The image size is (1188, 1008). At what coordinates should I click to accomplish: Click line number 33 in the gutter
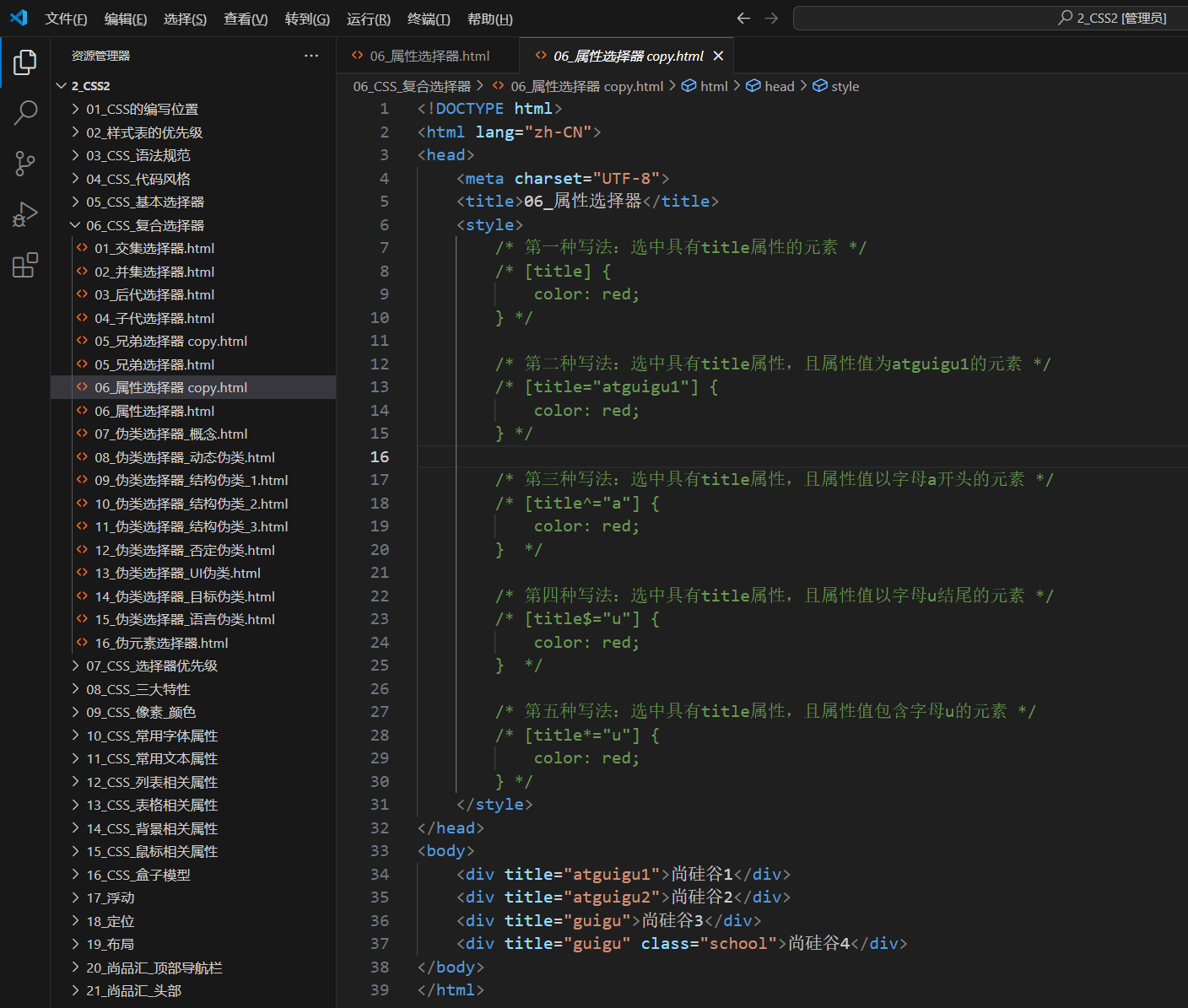click(380, 851)
